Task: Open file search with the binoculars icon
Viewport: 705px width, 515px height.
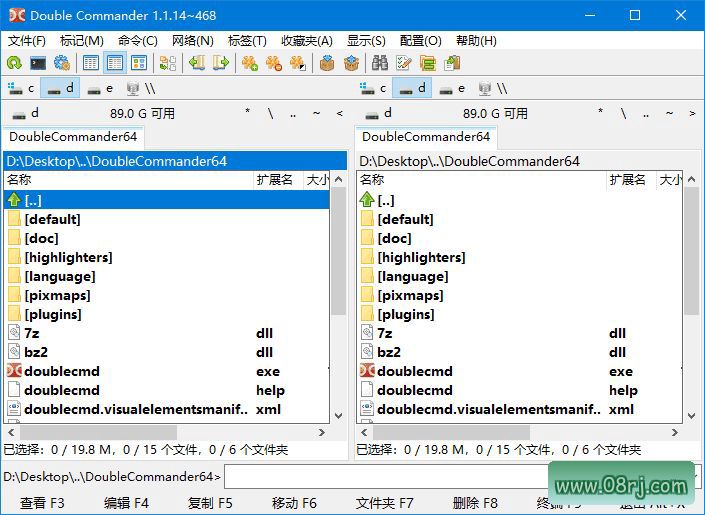Action: coord(380,63)
